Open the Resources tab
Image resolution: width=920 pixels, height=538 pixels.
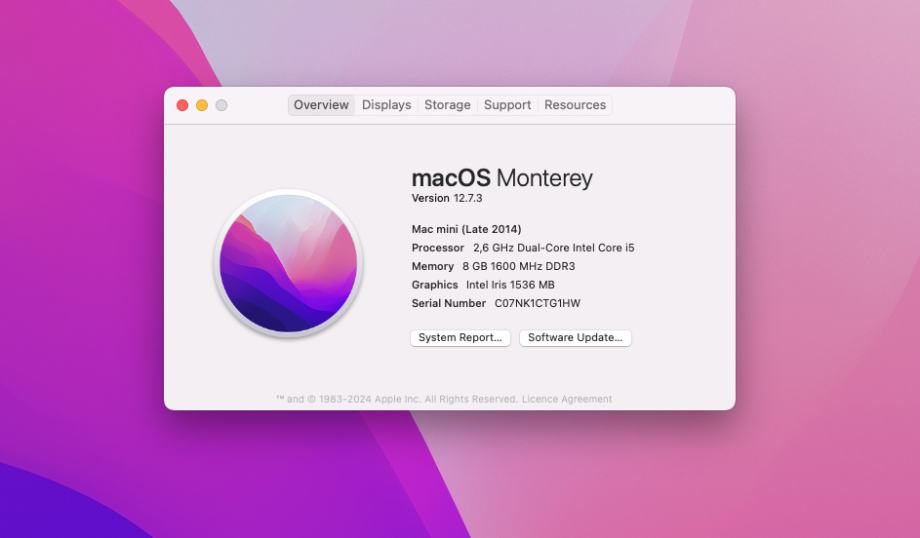(x=574, y=105)
